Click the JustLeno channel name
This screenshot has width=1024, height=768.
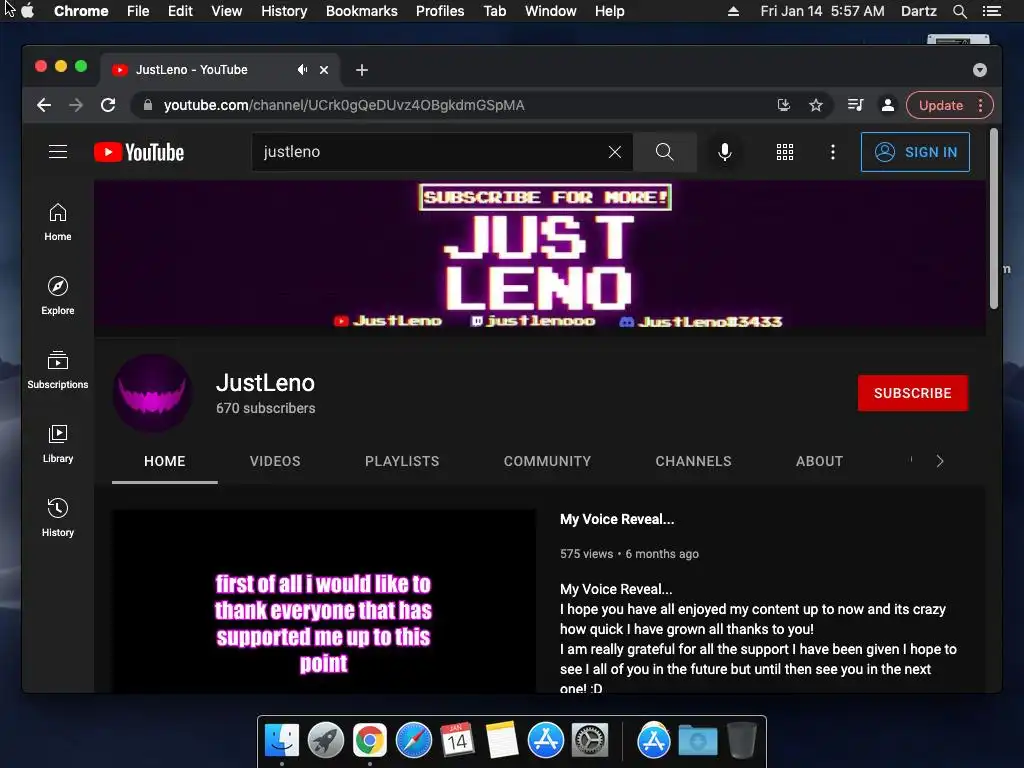tap(265, 383)
